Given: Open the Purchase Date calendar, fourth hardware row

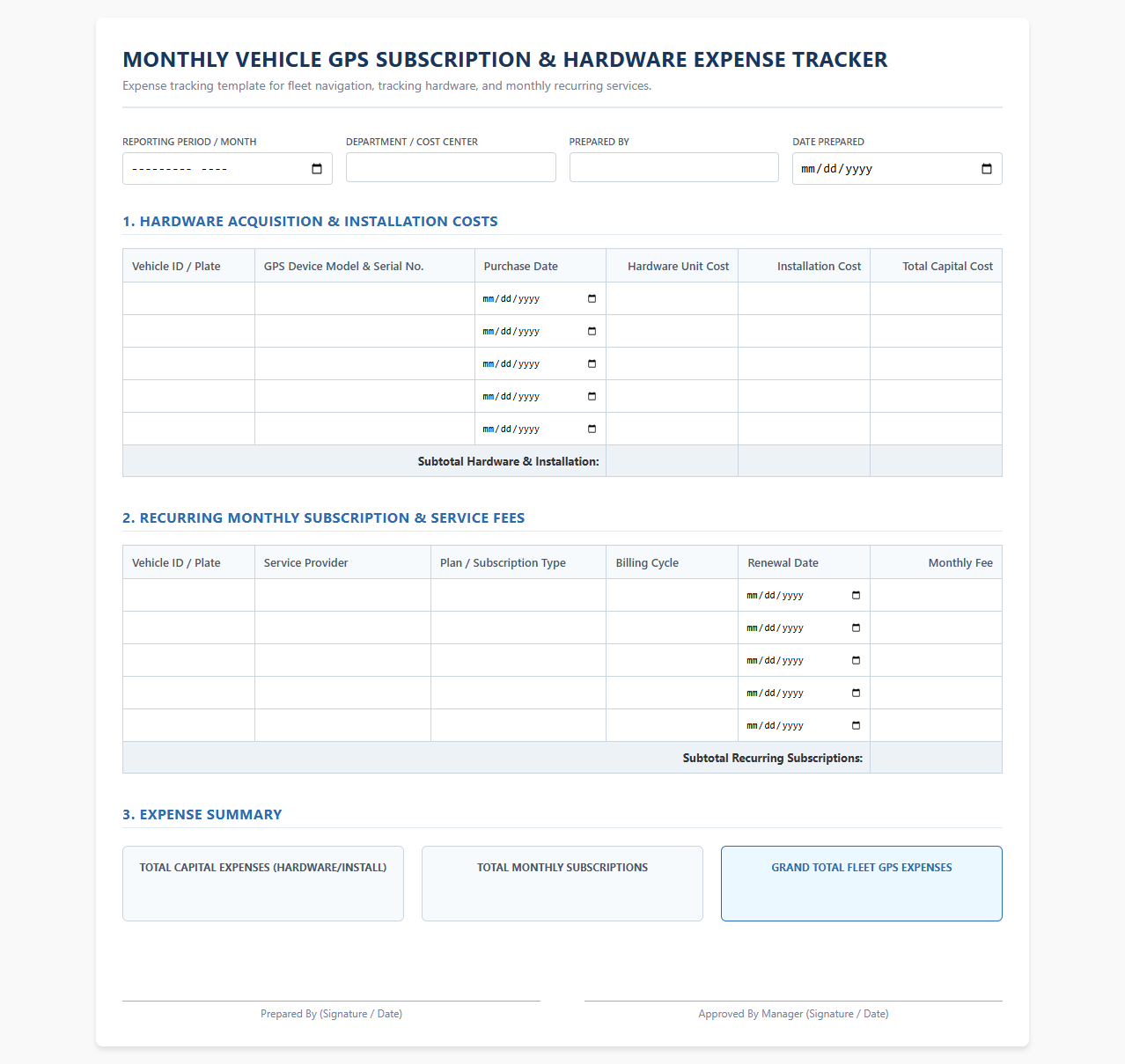Looking at the screenshot, I should point(592,397).
